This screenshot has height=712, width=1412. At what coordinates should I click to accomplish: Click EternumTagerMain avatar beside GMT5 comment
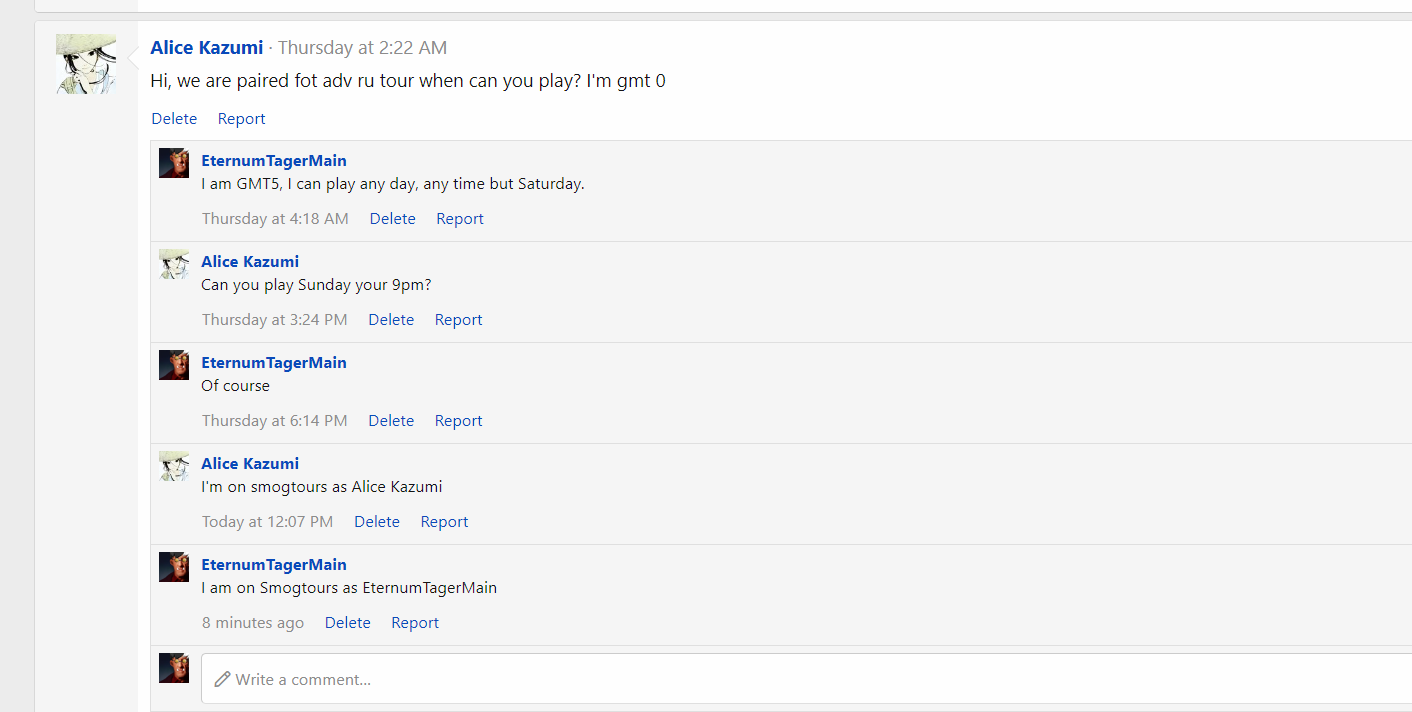pyautogui.click(x=174, y=163)
